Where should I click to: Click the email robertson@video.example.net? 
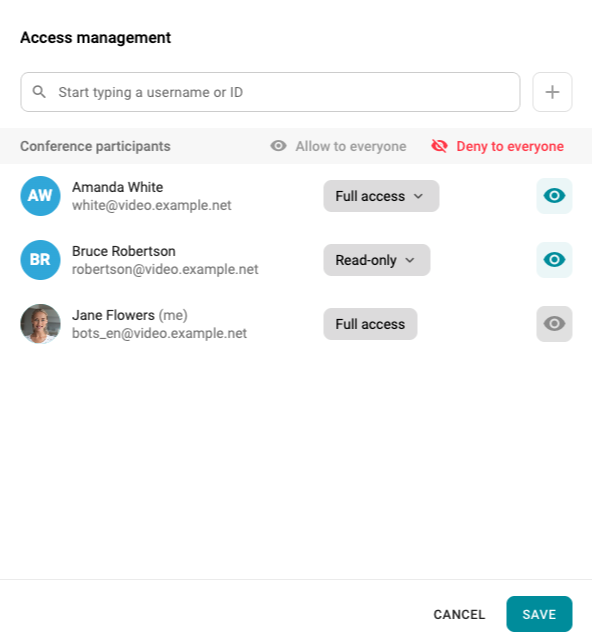coord(165,269)
